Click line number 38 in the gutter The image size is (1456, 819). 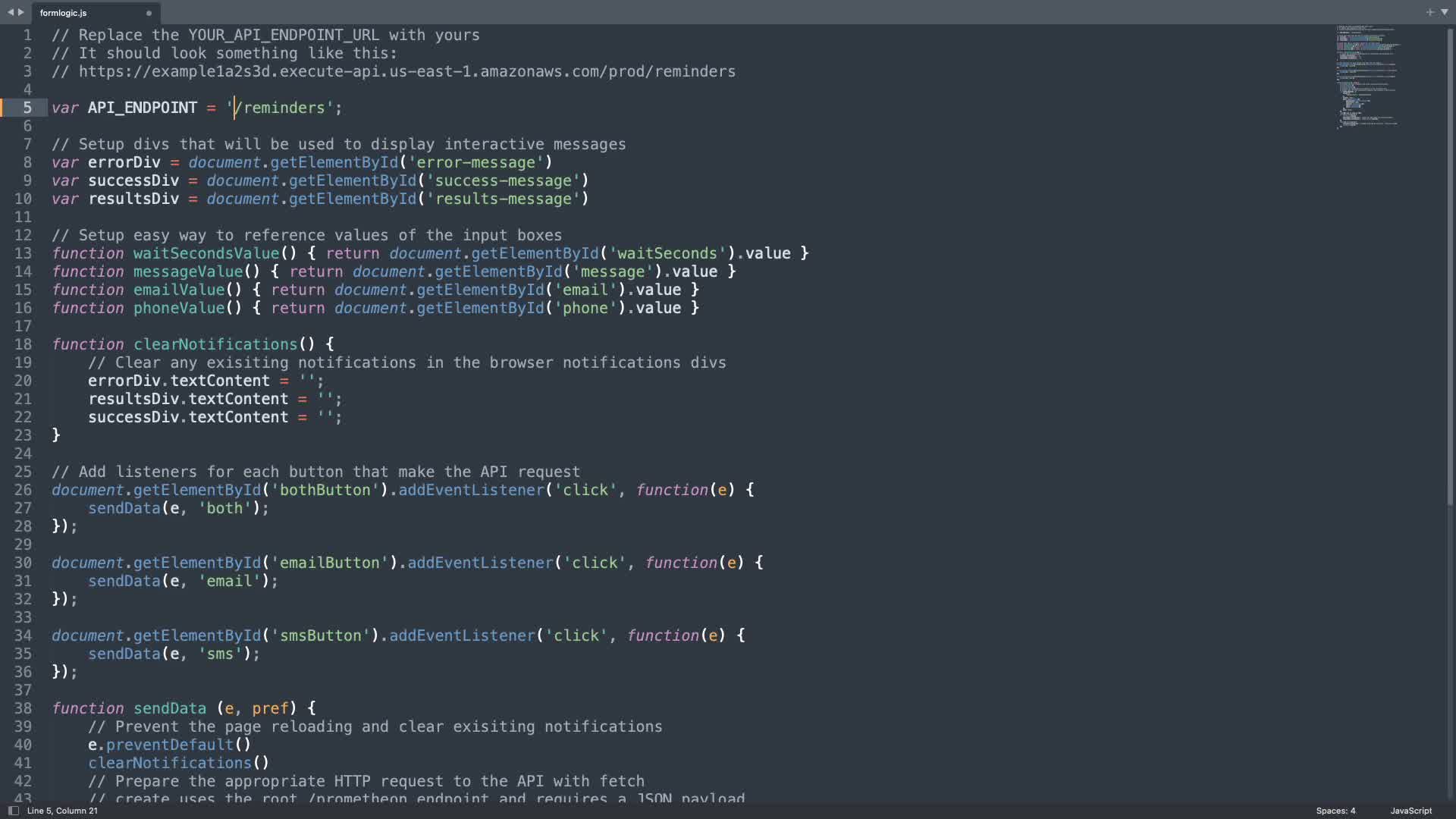[24, 708]
